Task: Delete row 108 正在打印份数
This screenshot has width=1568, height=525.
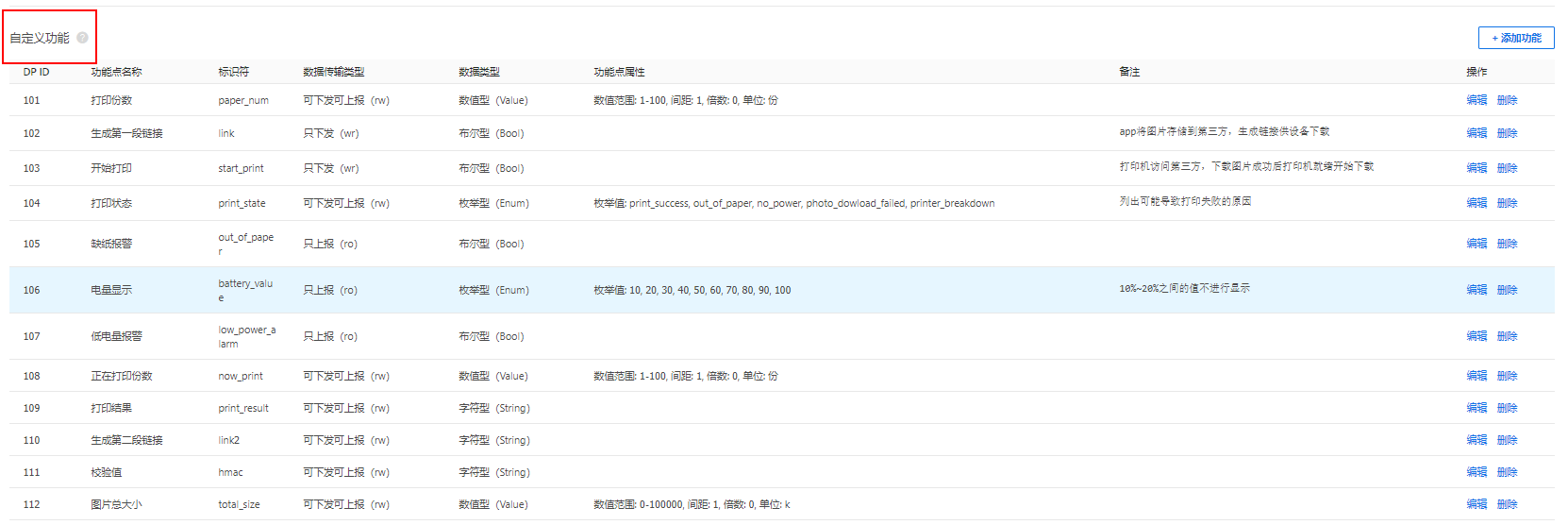Action: tap(1507, 376)
